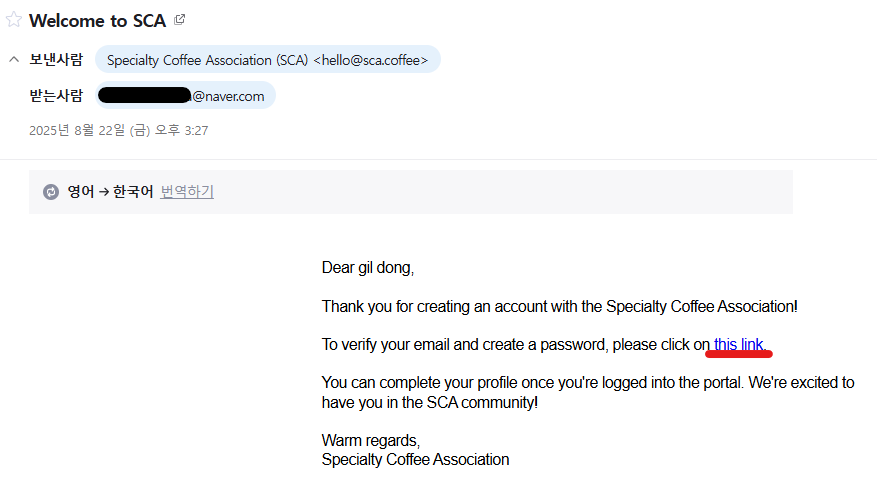Star the Welcome to SCA email
877x497 pixels.
(x=14, y=20)
